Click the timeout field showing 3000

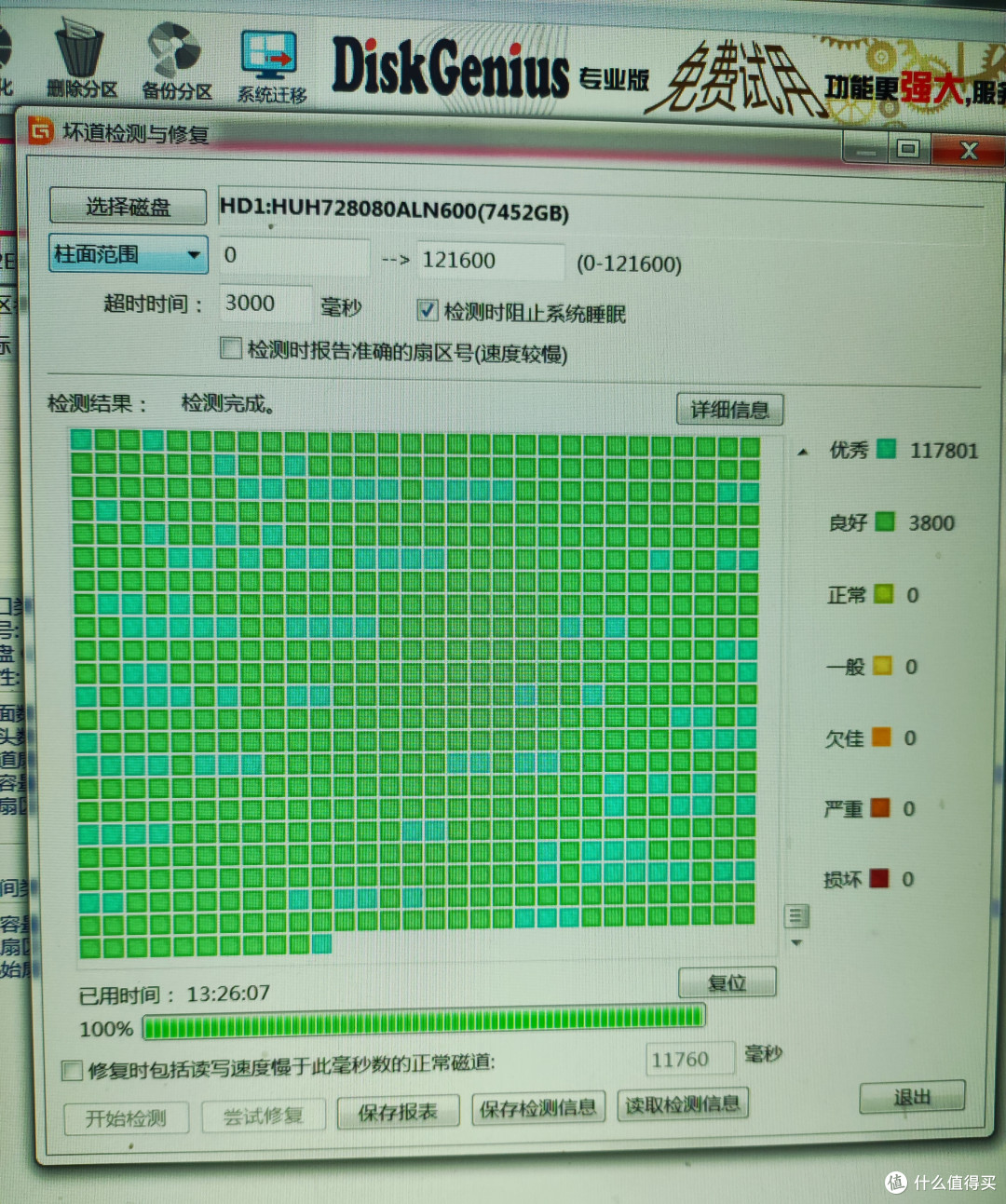[x=265, y=304]
